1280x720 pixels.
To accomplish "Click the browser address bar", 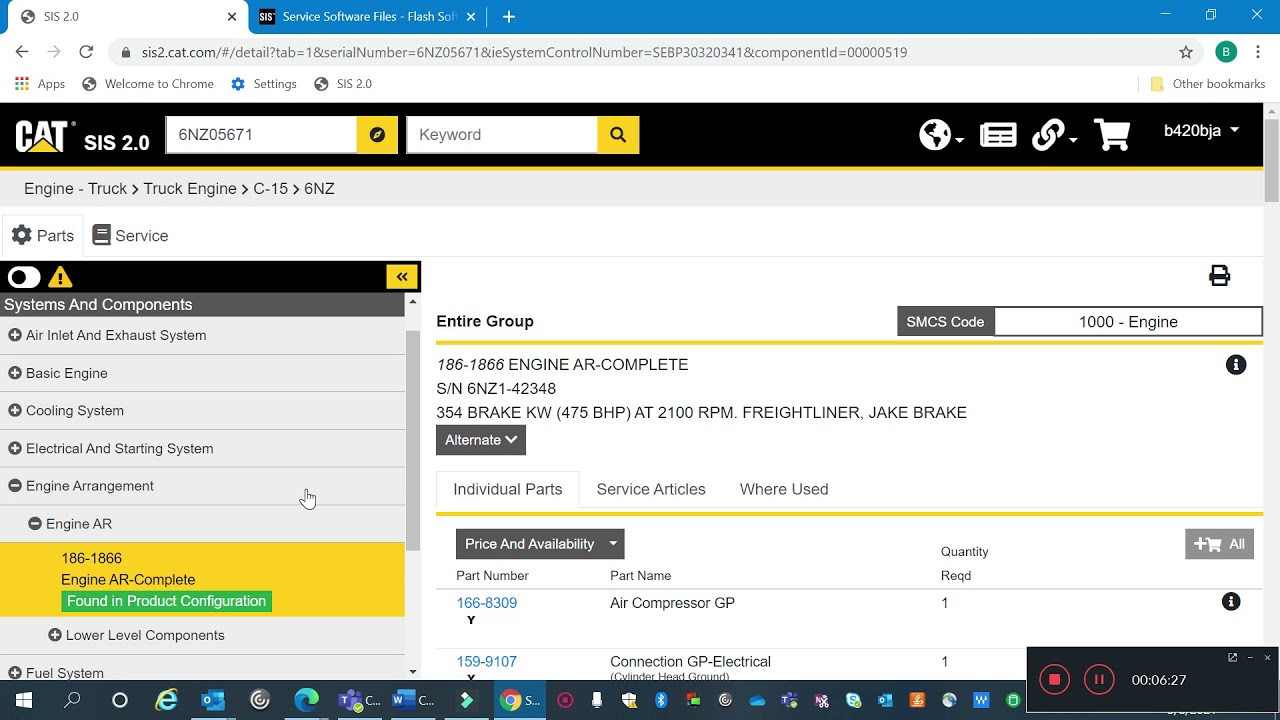I will point(640,52).
